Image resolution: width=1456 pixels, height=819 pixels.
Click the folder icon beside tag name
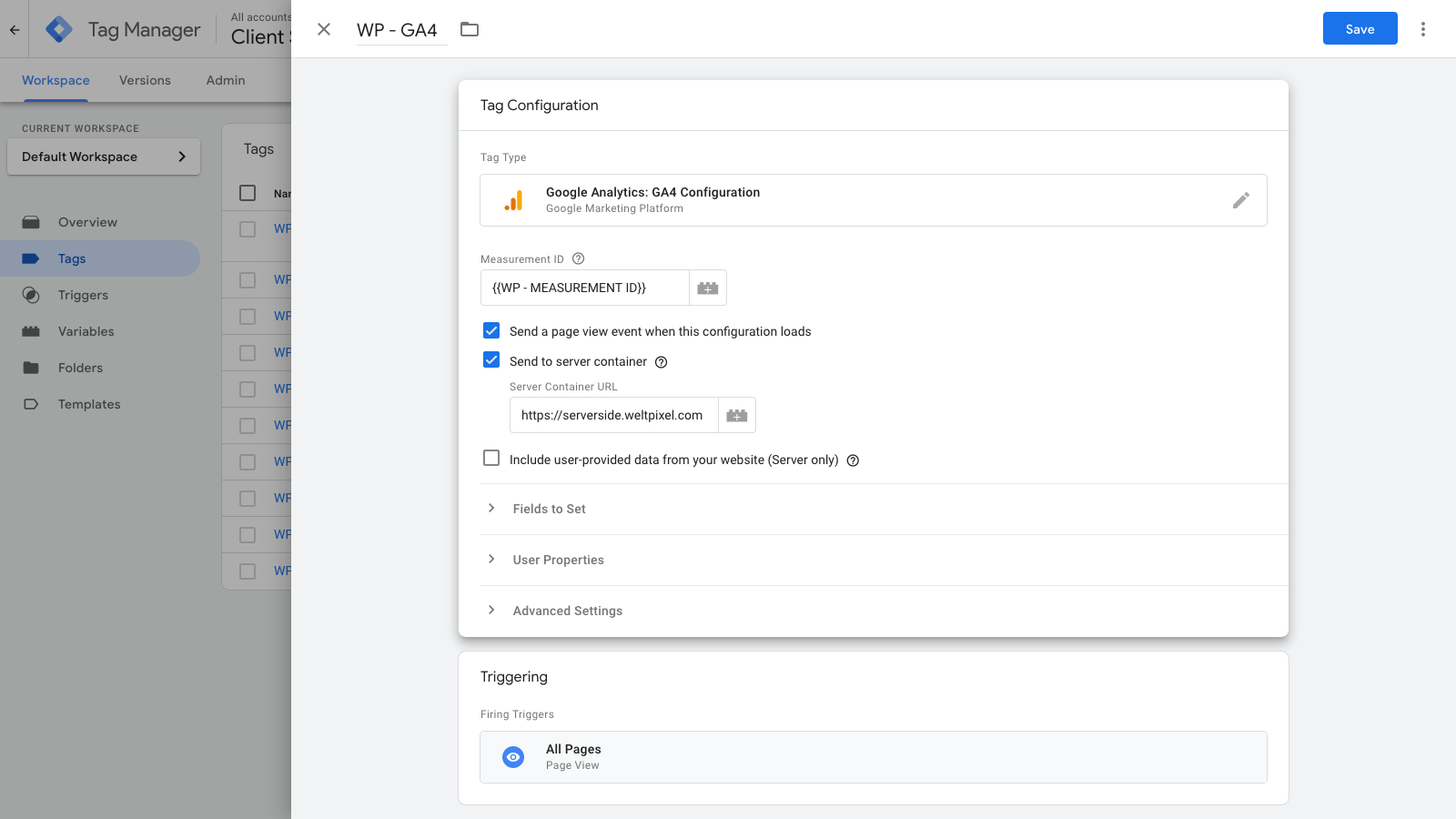click(x=470, y=29)
